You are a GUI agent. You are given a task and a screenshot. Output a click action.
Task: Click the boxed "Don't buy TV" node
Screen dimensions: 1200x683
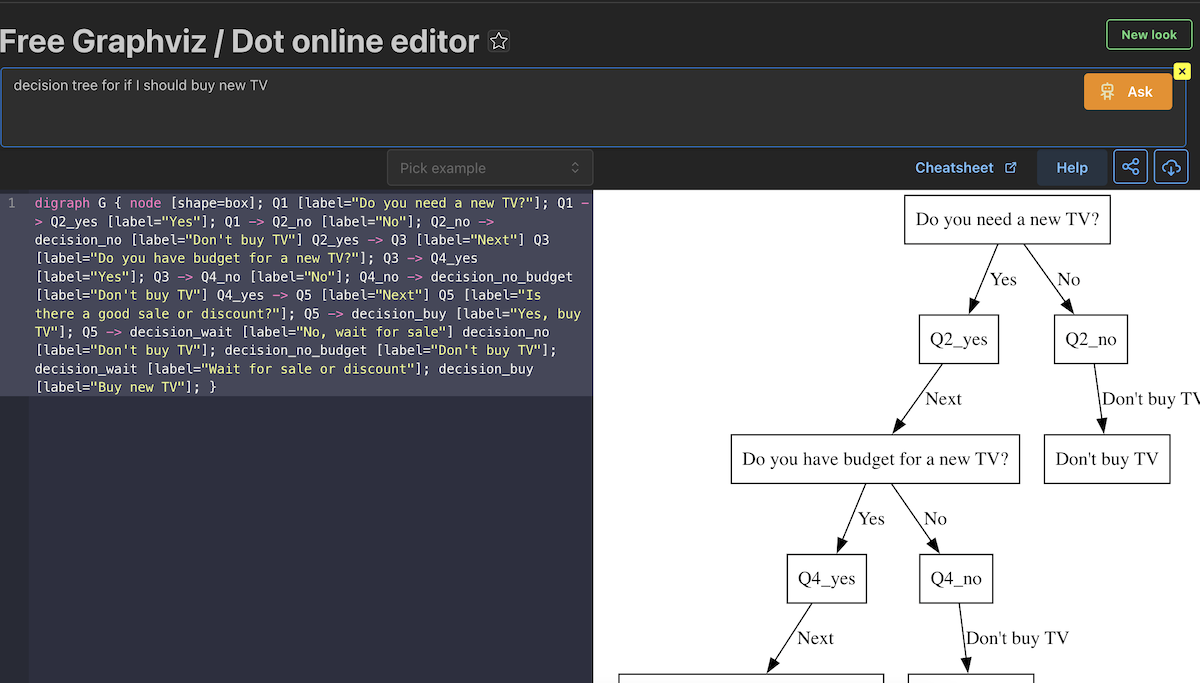tap(1106, 460)
